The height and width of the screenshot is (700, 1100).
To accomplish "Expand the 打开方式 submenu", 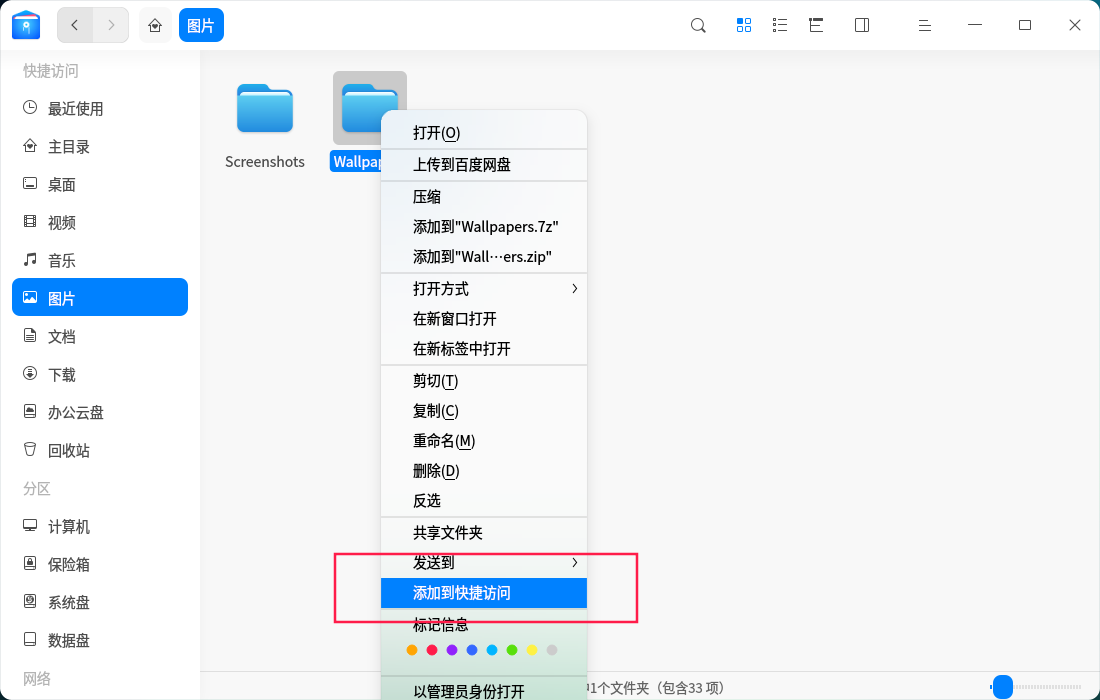I will (x=483, y=289).
